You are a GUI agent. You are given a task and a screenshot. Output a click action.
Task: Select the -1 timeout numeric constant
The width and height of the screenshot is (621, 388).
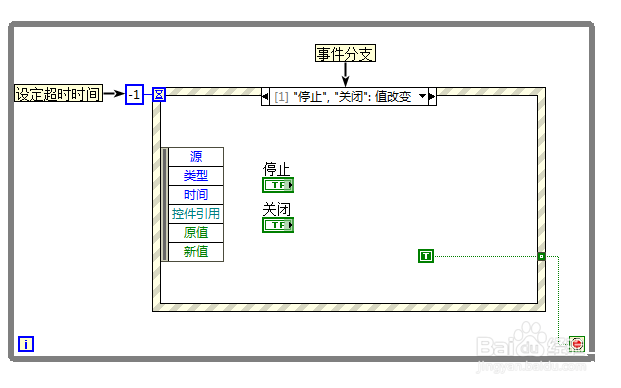click(x=134, y=95)
